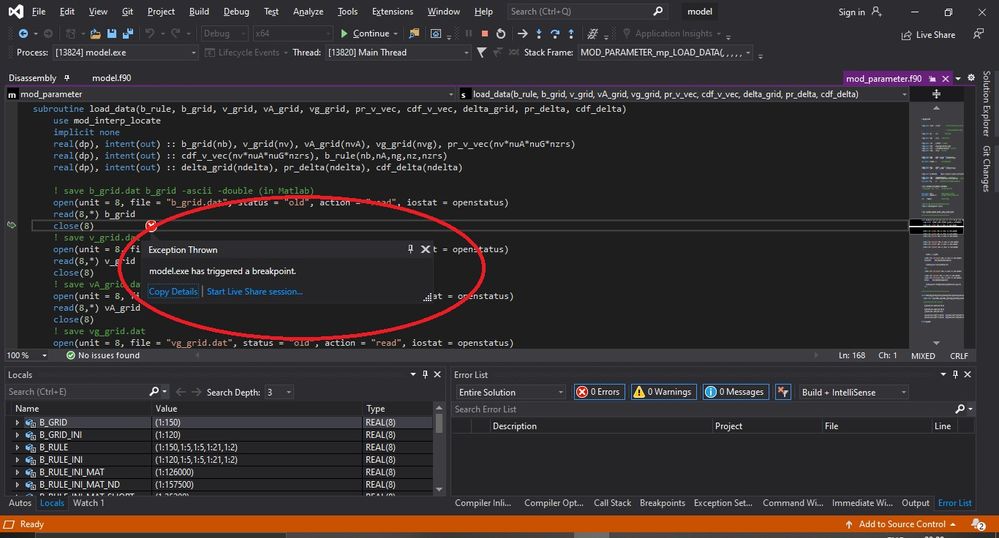Switch to the model.f90 tab

[x=111, y=78]
